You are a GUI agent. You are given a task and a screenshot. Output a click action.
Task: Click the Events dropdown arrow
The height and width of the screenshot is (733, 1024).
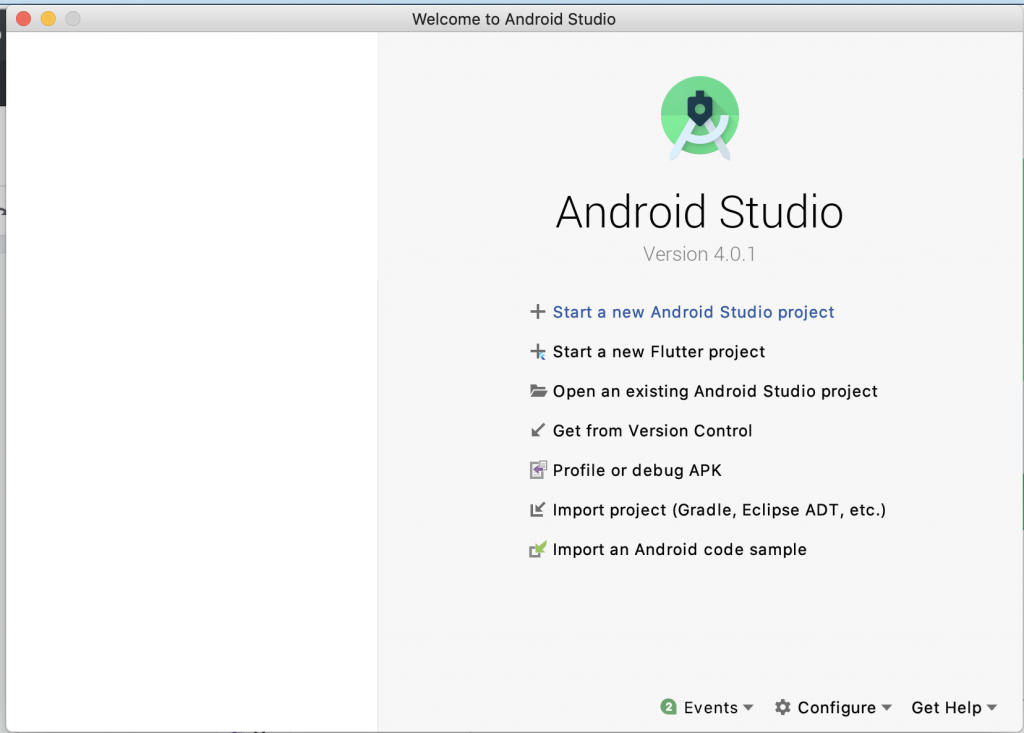(748, 708)
